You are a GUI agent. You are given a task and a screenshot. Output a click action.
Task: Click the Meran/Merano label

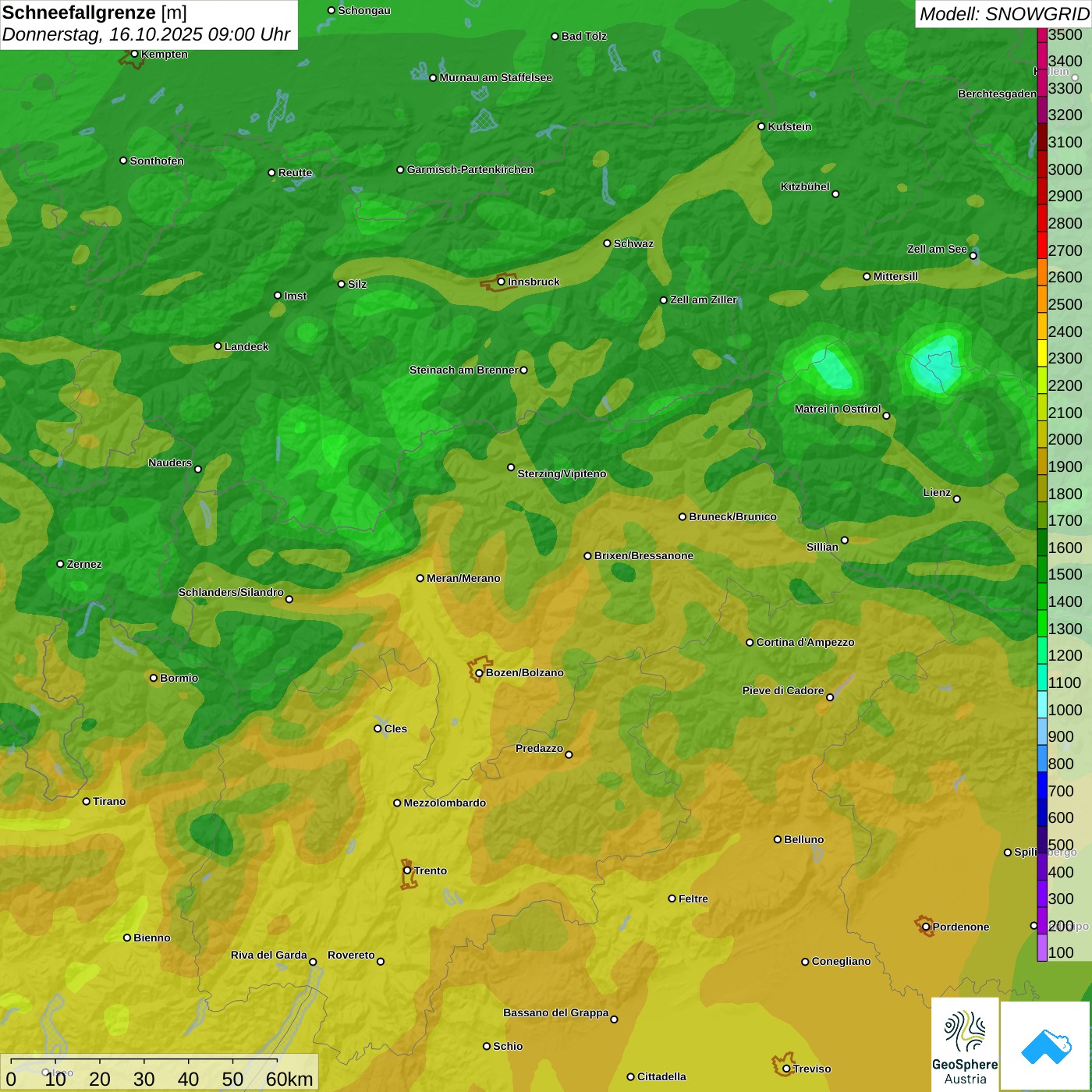coord(463,578)
